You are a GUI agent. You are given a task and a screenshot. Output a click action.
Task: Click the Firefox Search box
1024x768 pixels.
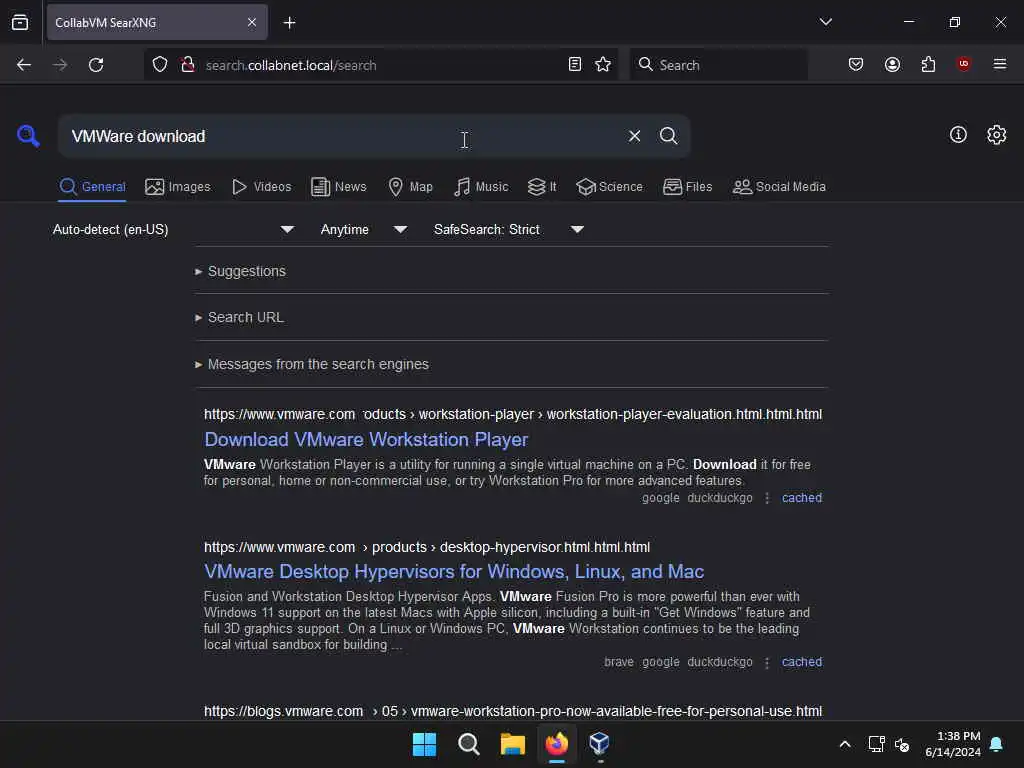718,65
